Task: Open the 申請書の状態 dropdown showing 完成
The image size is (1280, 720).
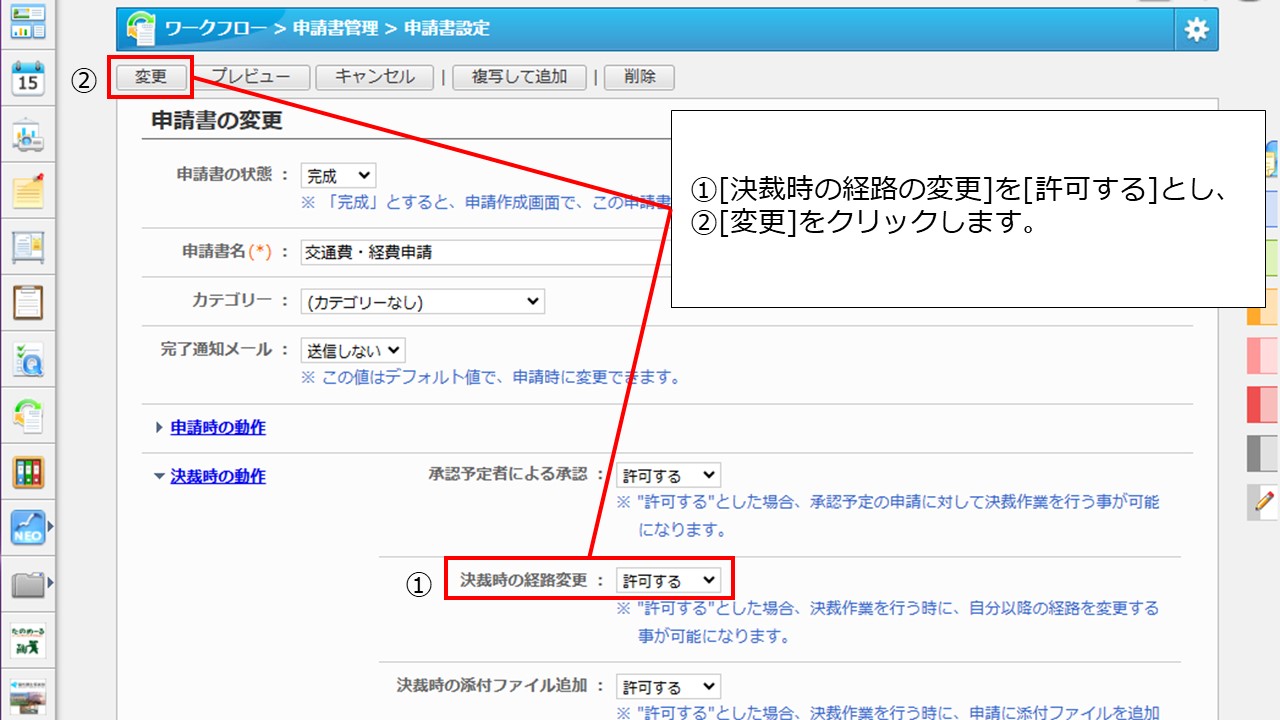Action: pyautogui.click(x=338, y=176)
